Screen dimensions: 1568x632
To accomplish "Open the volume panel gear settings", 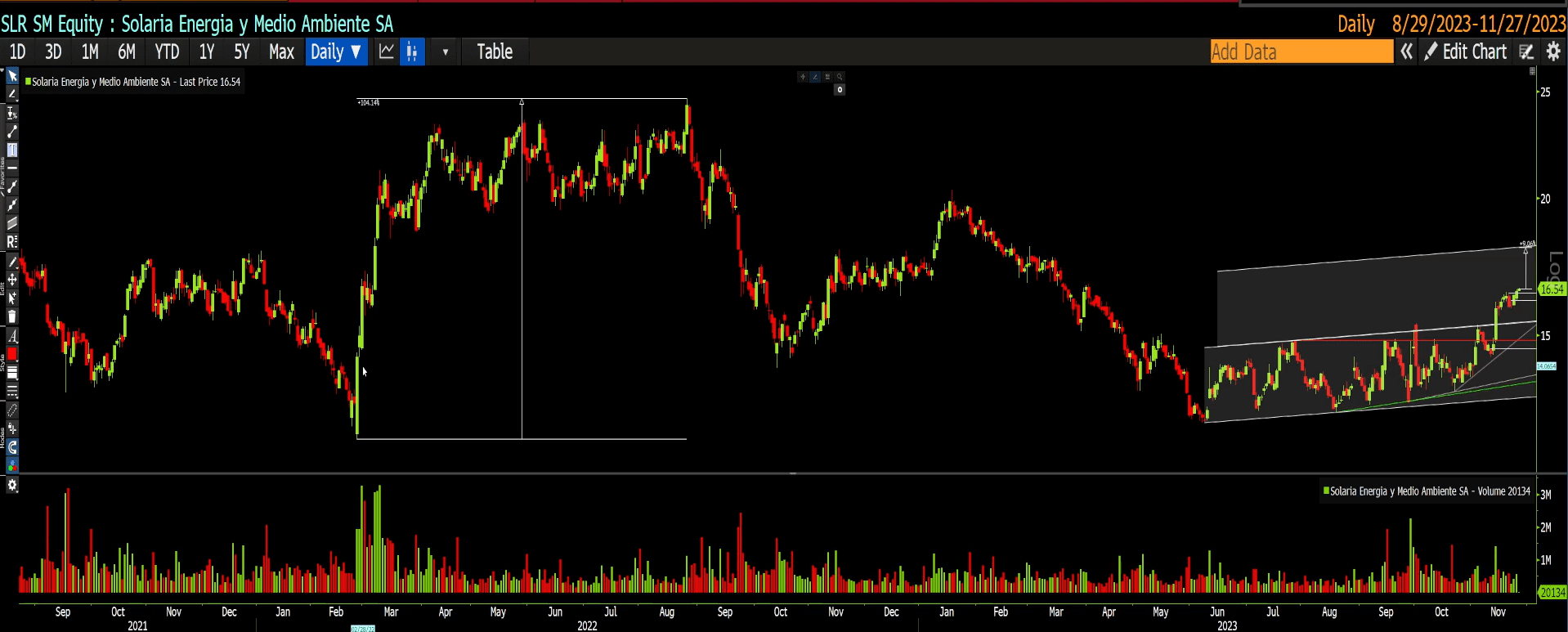I will click(x=12, y=485).
